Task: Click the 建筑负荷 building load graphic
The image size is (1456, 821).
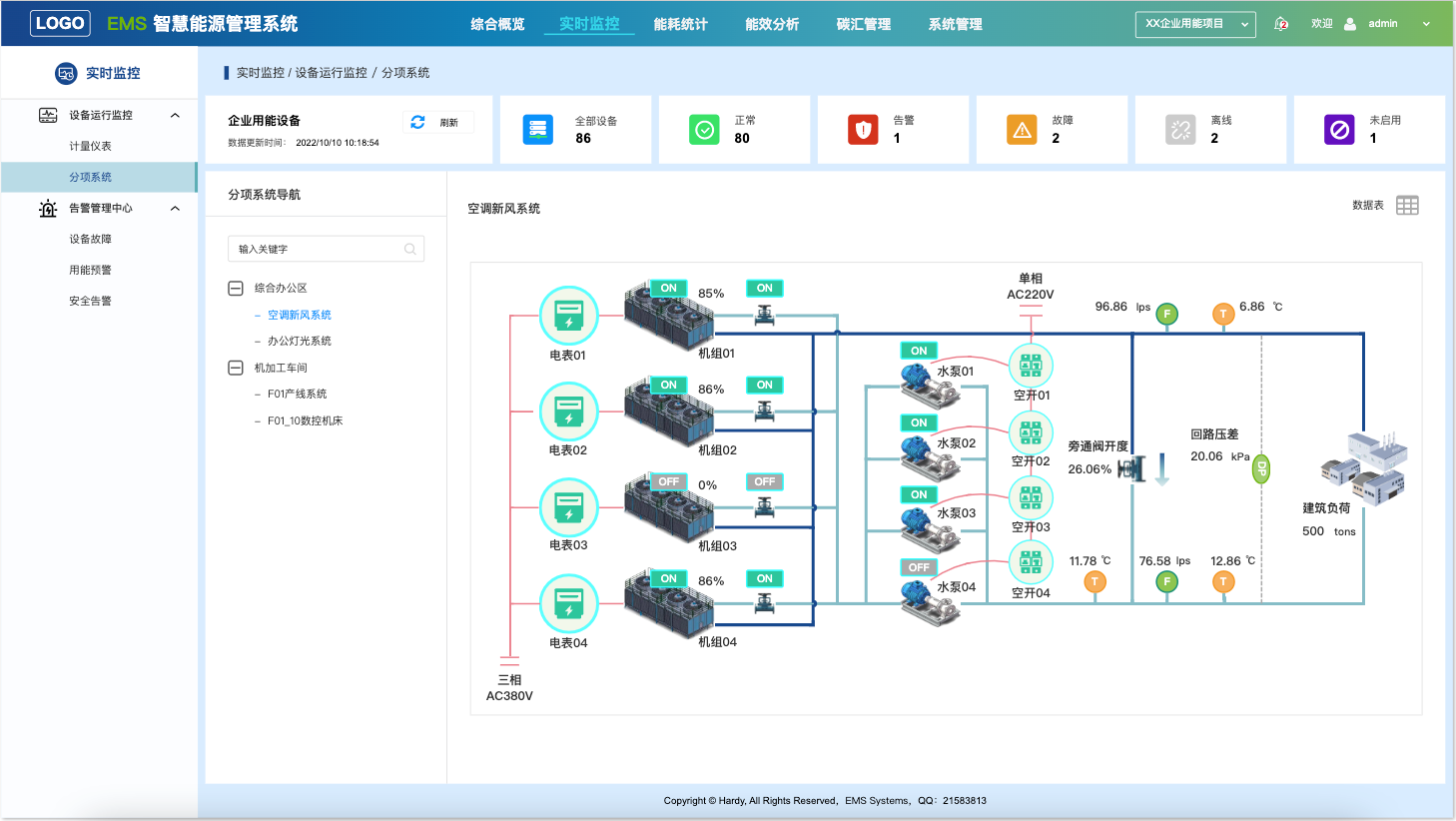Action: (x=1364, y=467)
